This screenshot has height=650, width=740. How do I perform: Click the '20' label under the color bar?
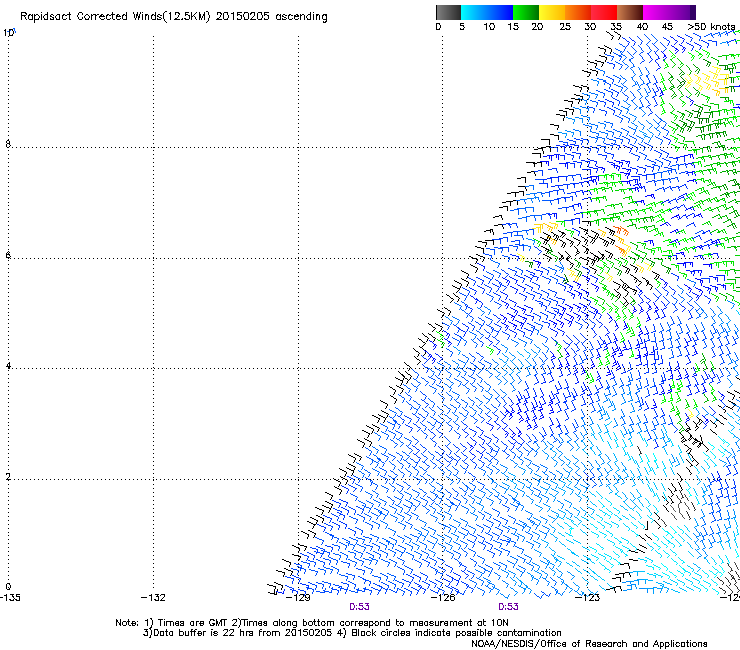click(x=537, y=27)
